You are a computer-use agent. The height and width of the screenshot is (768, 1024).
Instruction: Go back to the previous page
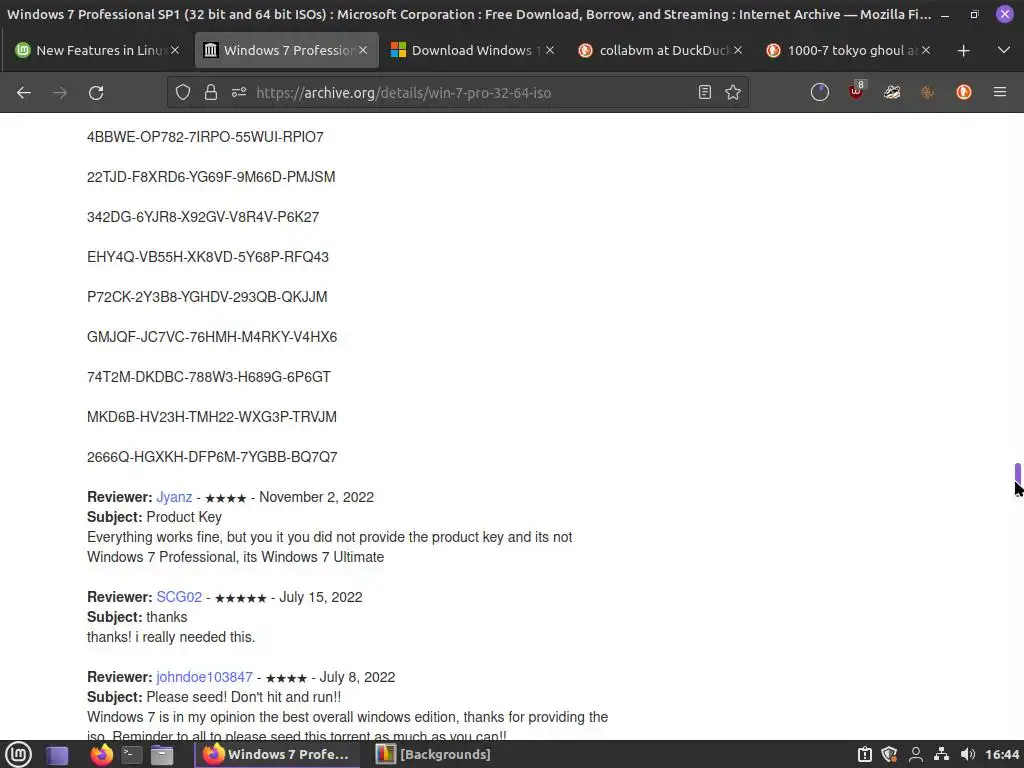click(x=24, y=93)
